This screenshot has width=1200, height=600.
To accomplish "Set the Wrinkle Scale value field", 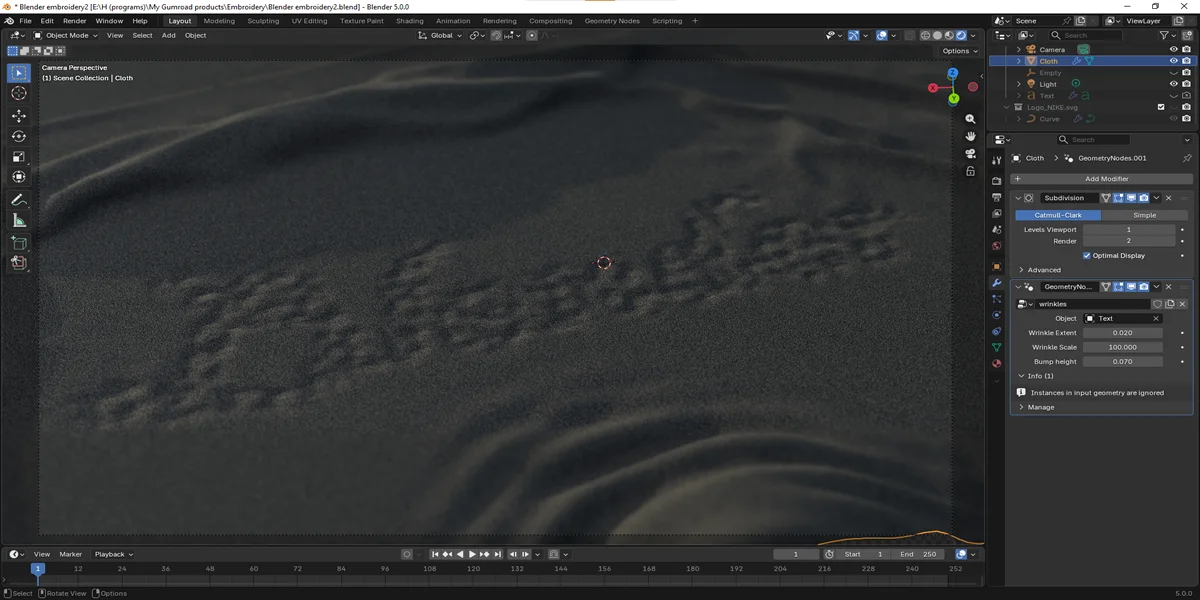I will (1123, 347).
